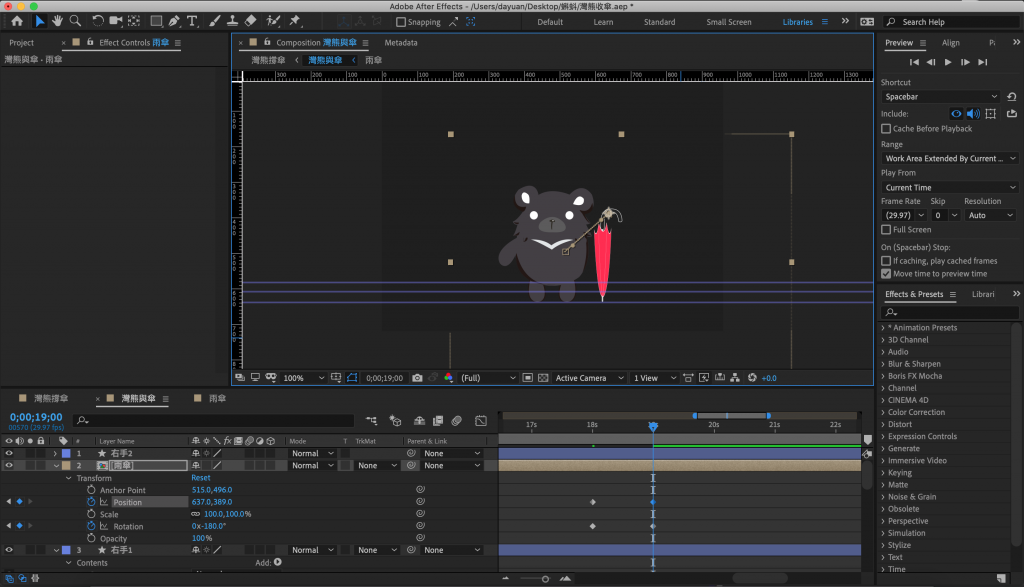Viewport: 1024px width, 587px height.
Task: Enable the Snapping checkbox
Action: [x=401, y=22]
